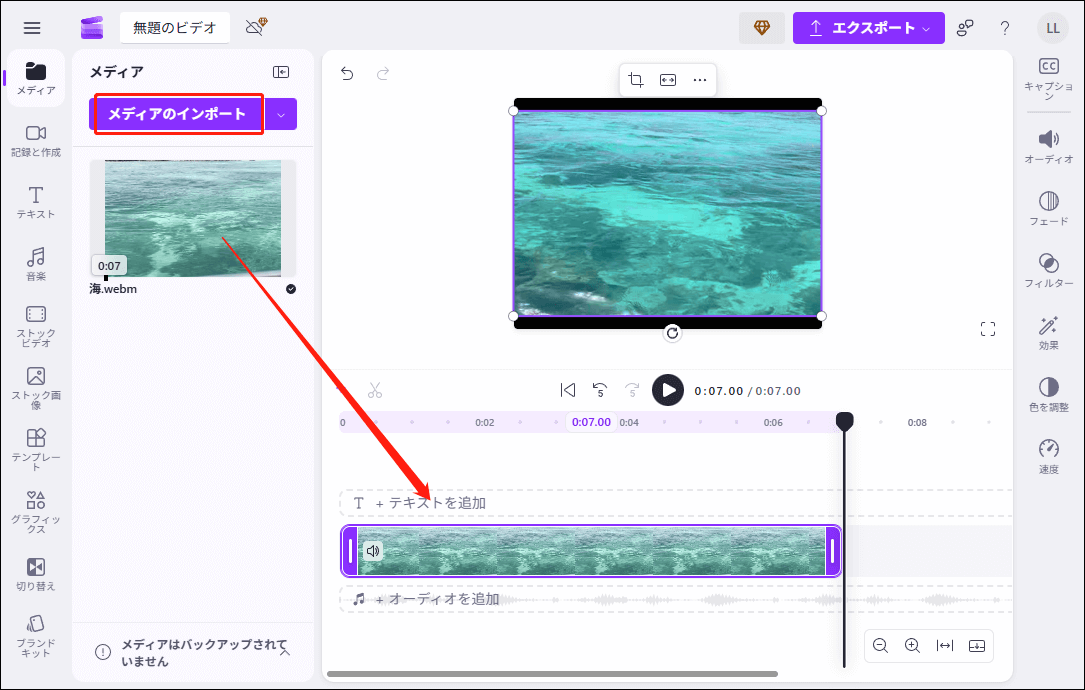Expand the エクスポート dropdown arrow
The height and width of the screenshot is (690, 1085).
(x=925, y=28)
